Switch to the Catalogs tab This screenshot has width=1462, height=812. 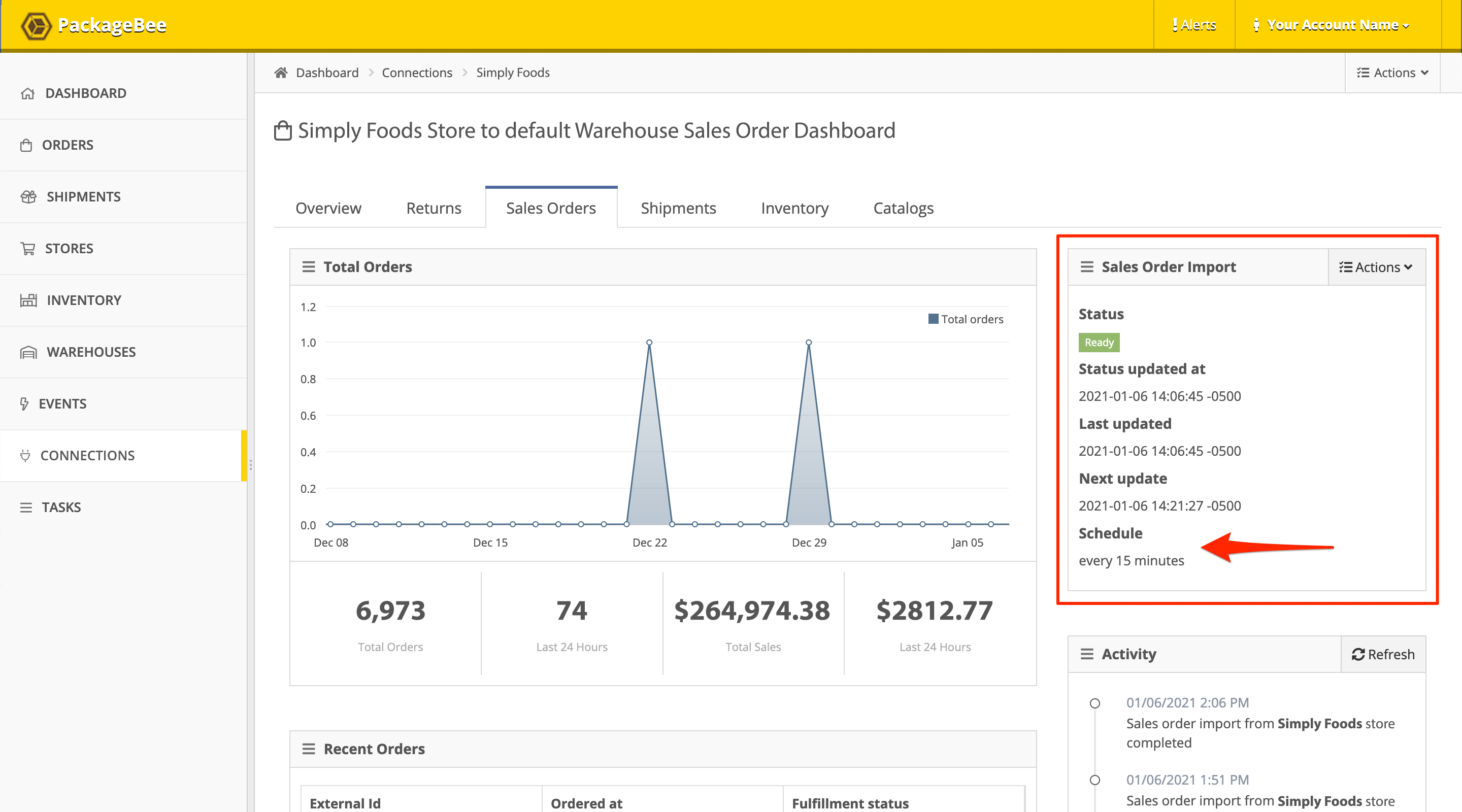pos(904,208)
